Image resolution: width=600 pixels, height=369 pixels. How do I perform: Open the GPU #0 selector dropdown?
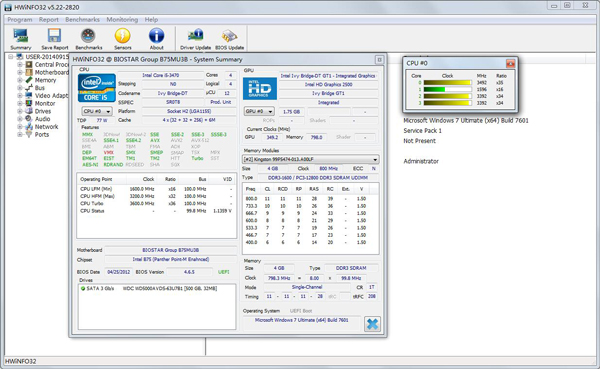pyautogui.click(x=259, y=111)
